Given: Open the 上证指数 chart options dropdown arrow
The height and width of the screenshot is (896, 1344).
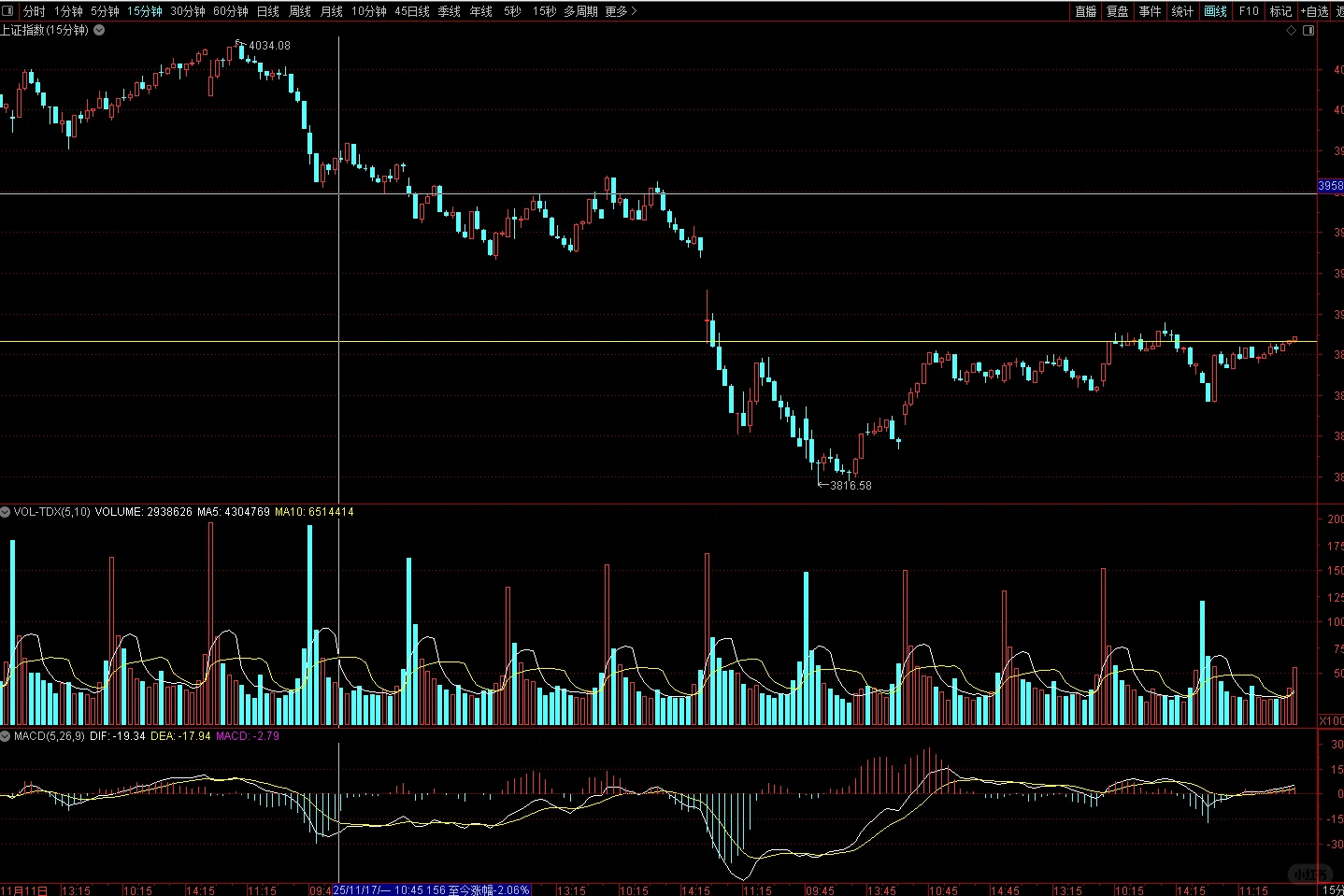Looking at the screenshot, I should [99, 30].
